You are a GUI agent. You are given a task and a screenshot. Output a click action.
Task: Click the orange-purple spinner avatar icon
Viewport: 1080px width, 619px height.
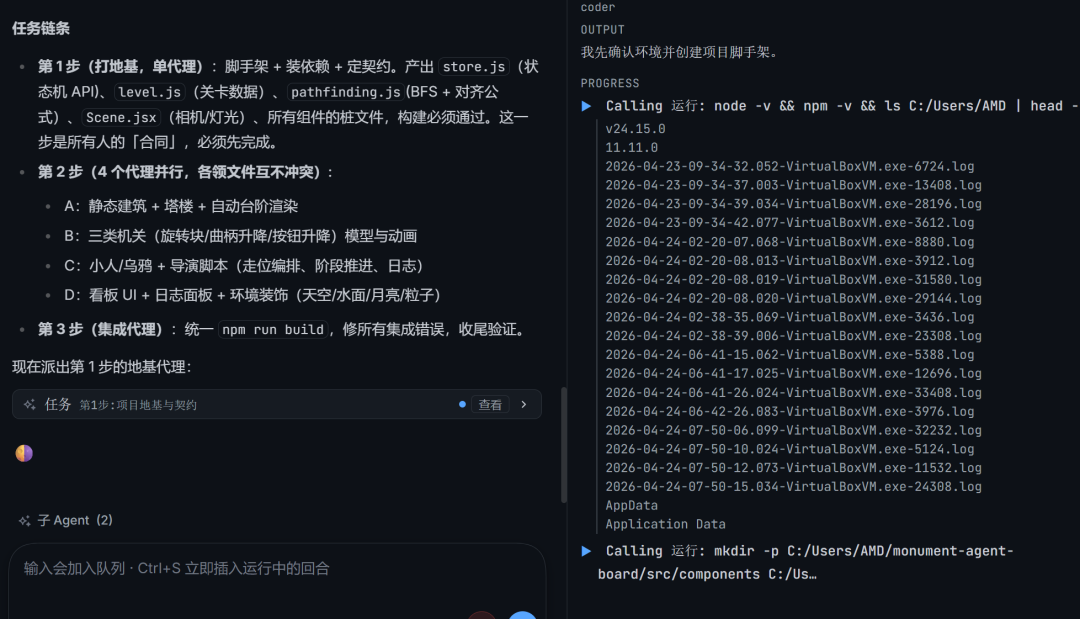[24, 453]
